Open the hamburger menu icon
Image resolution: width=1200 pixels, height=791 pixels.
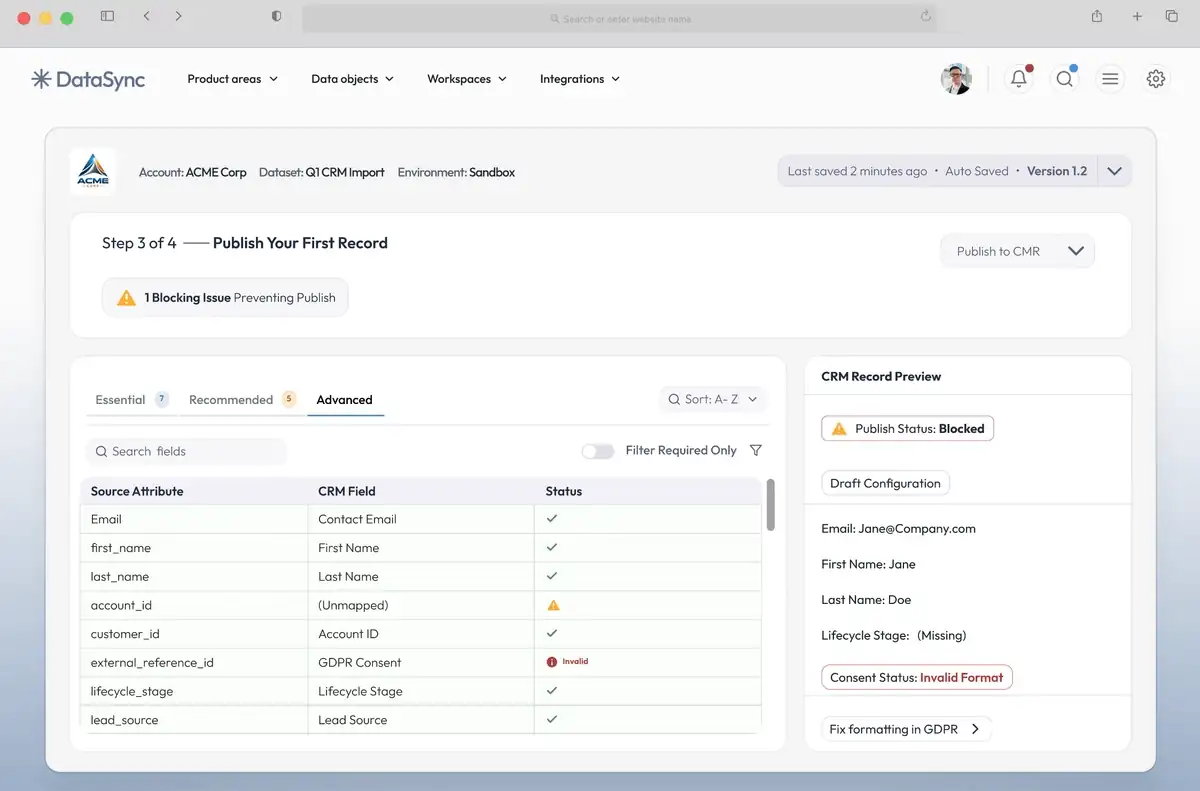pyautogui.click(x=1110, y=79)
